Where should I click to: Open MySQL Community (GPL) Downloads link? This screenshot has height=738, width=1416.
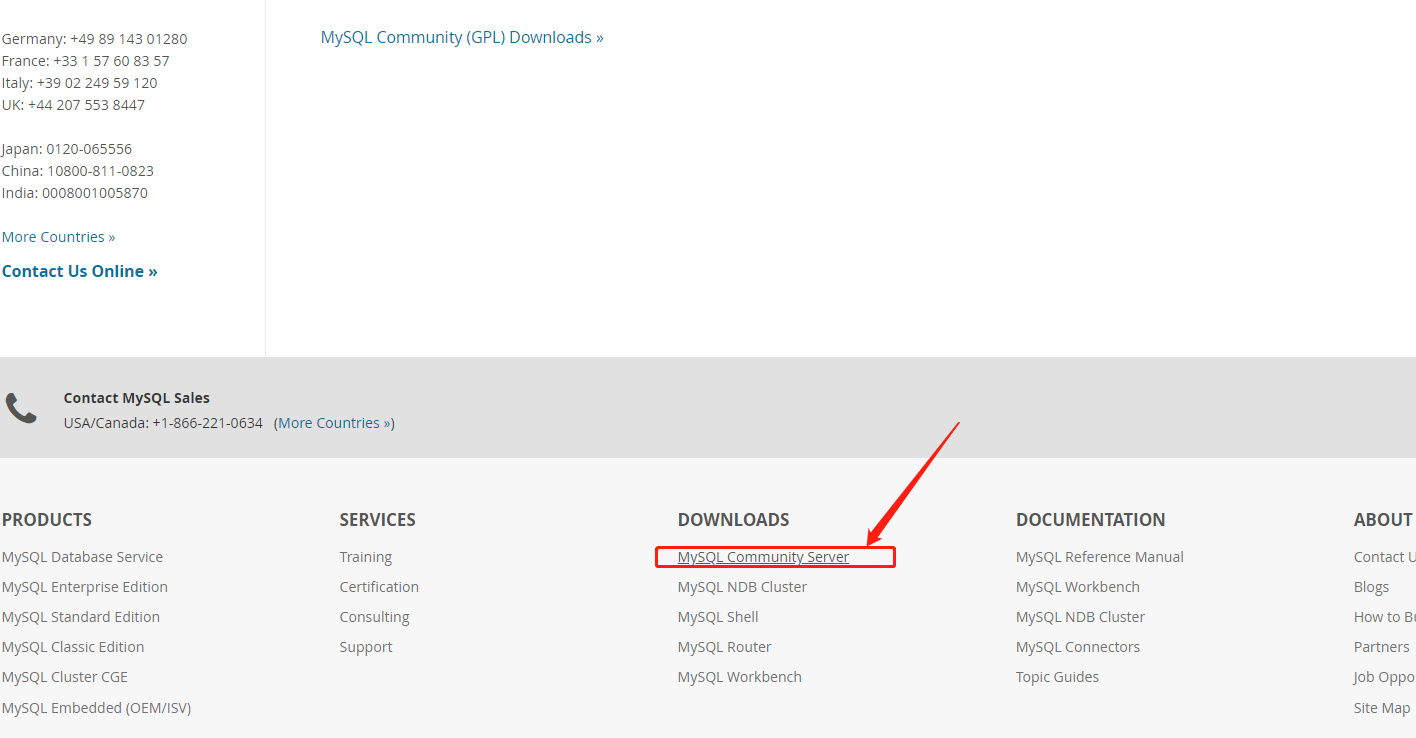tap(461, 37)
